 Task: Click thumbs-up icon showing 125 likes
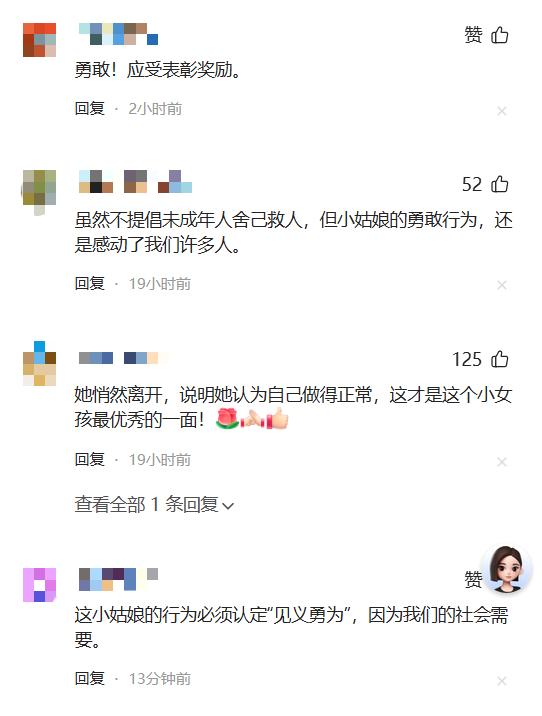pos(500,359)
